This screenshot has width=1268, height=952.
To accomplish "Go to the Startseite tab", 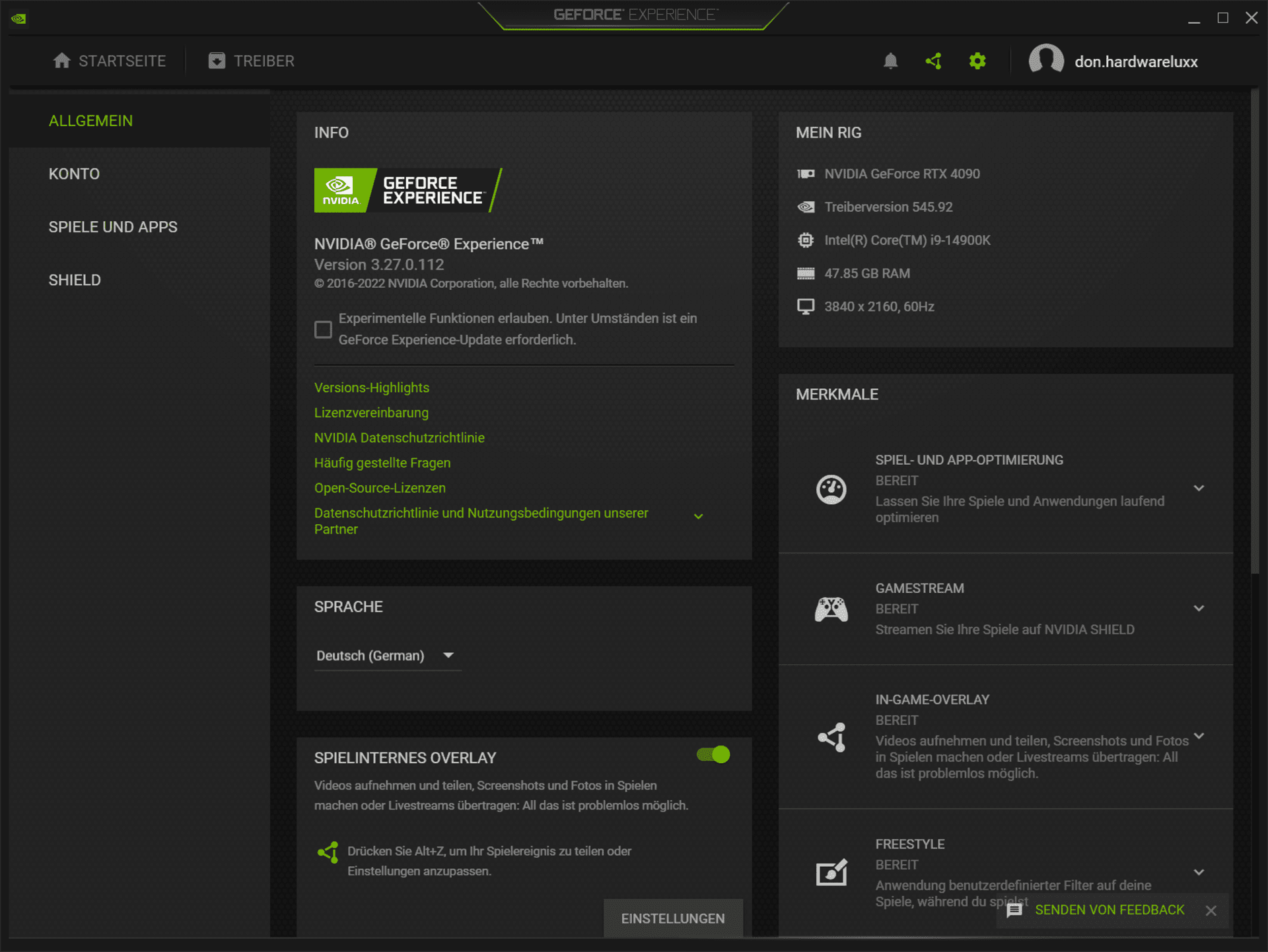I will pyautogui.click(x=110, y=61).
